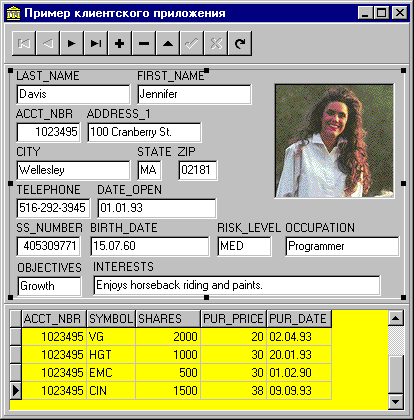Click purchase date cell 01.02.90

299,373
